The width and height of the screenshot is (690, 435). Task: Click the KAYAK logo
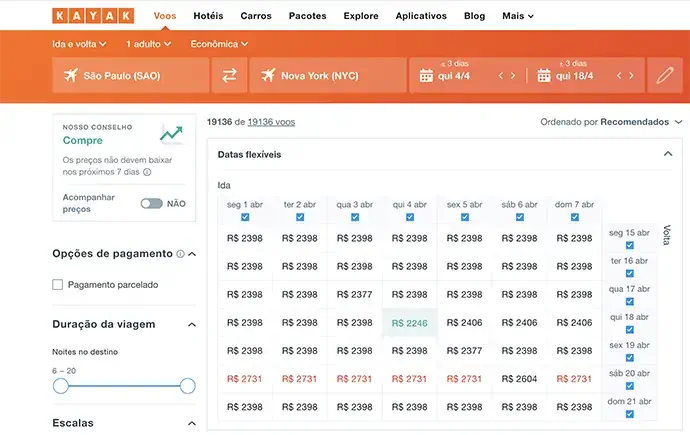[93, 16]
